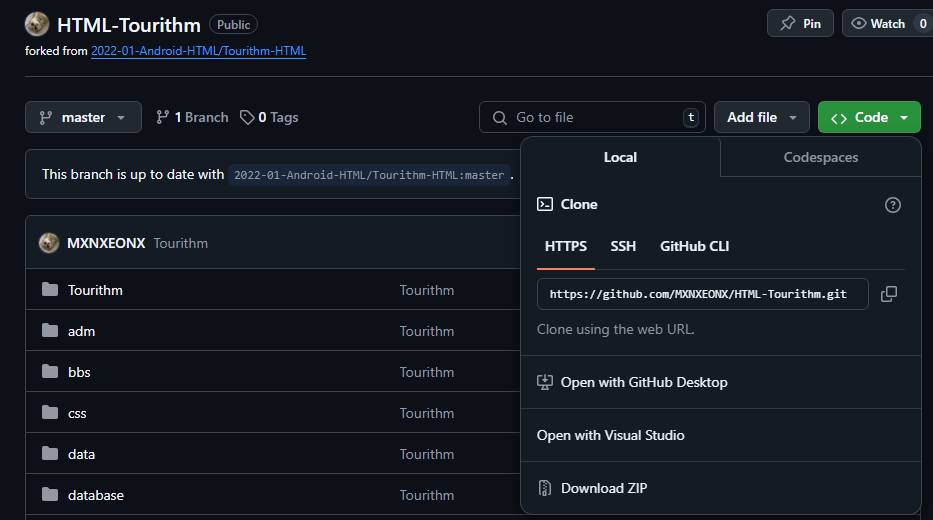This screenshot has width=933, height=520.
Task: Click the folder icon next to database
Action: tap(50, 494)
